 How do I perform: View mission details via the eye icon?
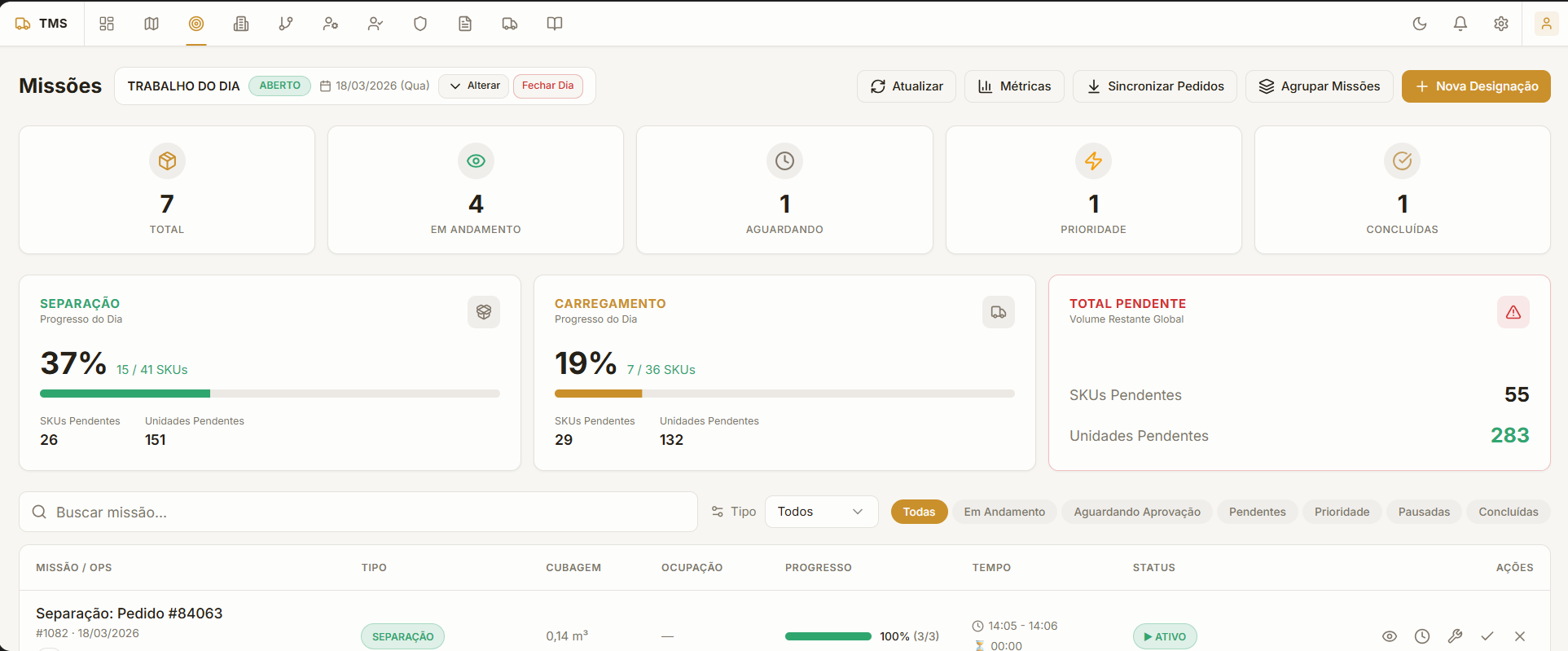point(1390,636)
